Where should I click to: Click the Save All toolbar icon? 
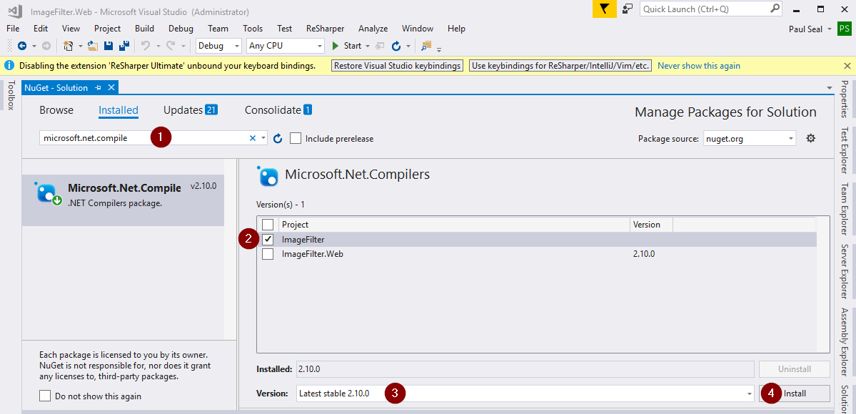click(123, 46)
